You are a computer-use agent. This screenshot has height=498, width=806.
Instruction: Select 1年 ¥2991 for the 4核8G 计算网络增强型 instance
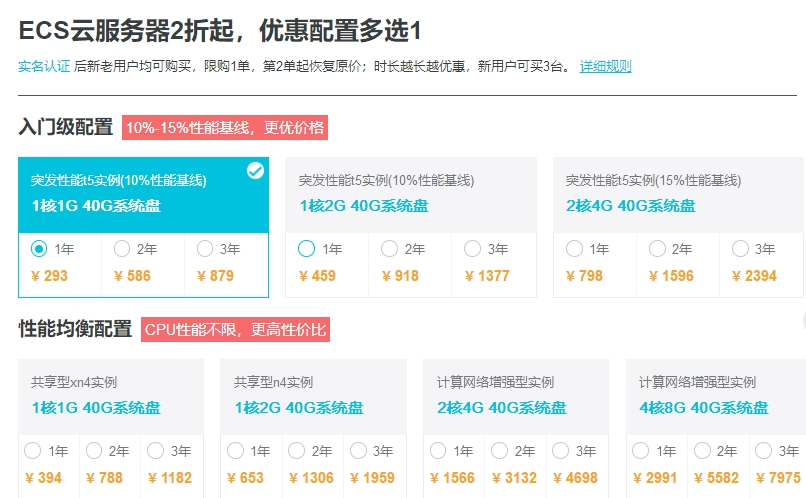(640, 451)
